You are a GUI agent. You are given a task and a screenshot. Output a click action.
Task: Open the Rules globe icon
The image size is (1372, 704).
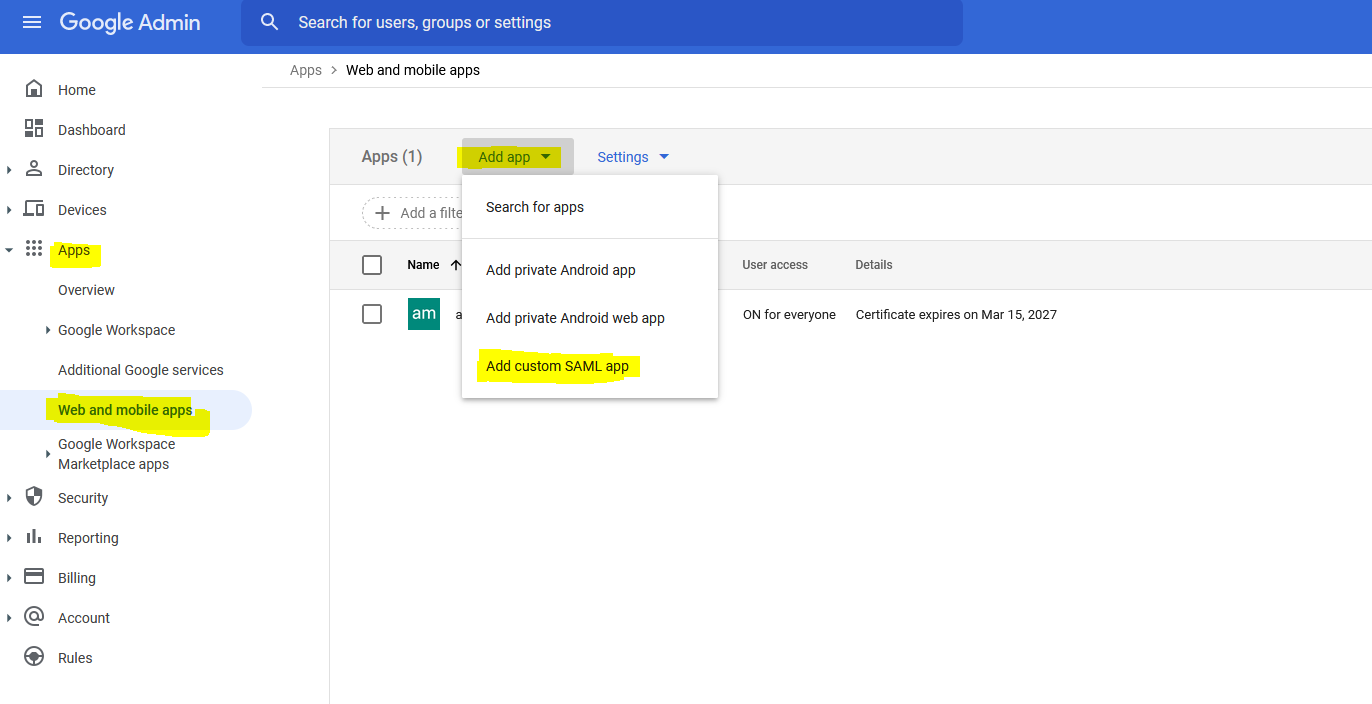[x=33, y=657]
